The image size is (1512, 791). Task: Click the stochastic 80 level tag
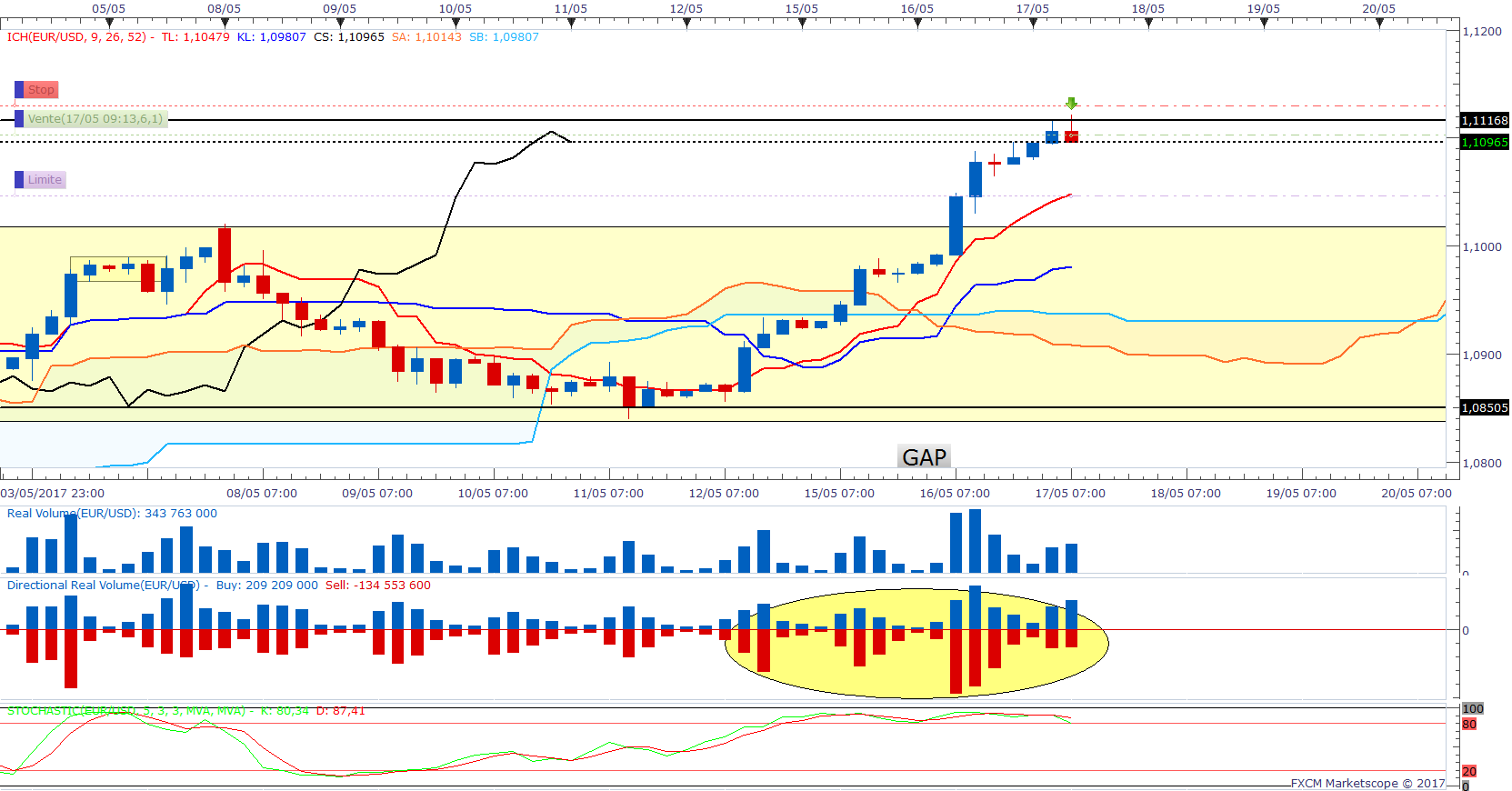click(1469, 725)
